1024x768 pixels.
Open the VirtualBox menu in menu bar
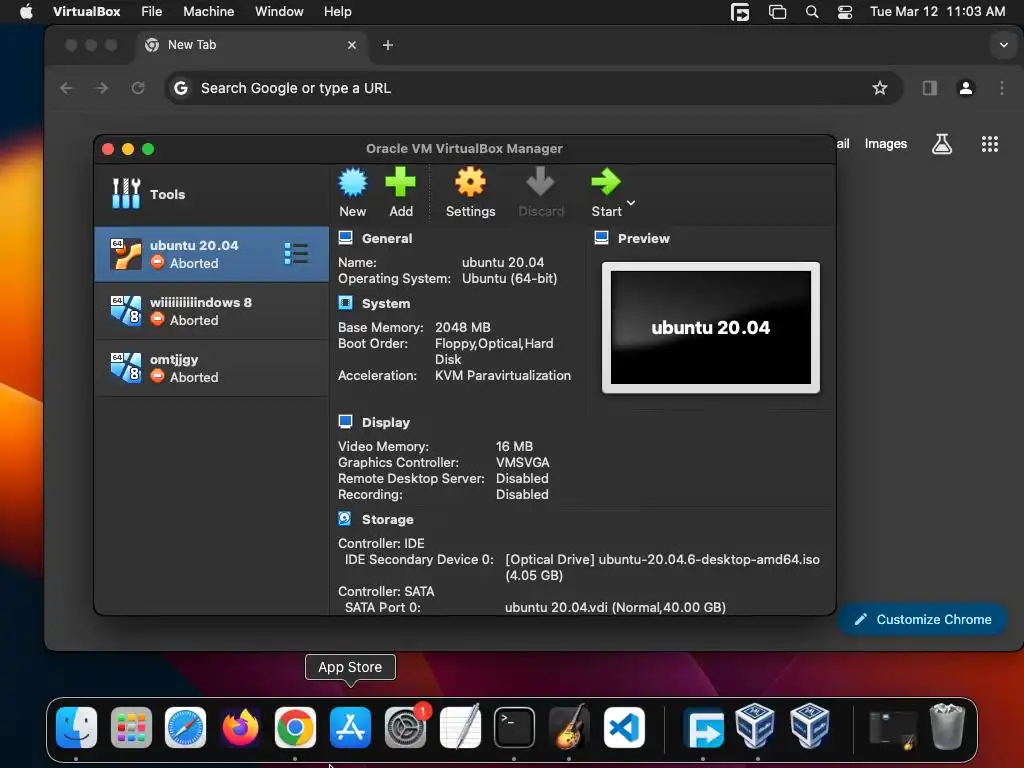click(86, 12)
